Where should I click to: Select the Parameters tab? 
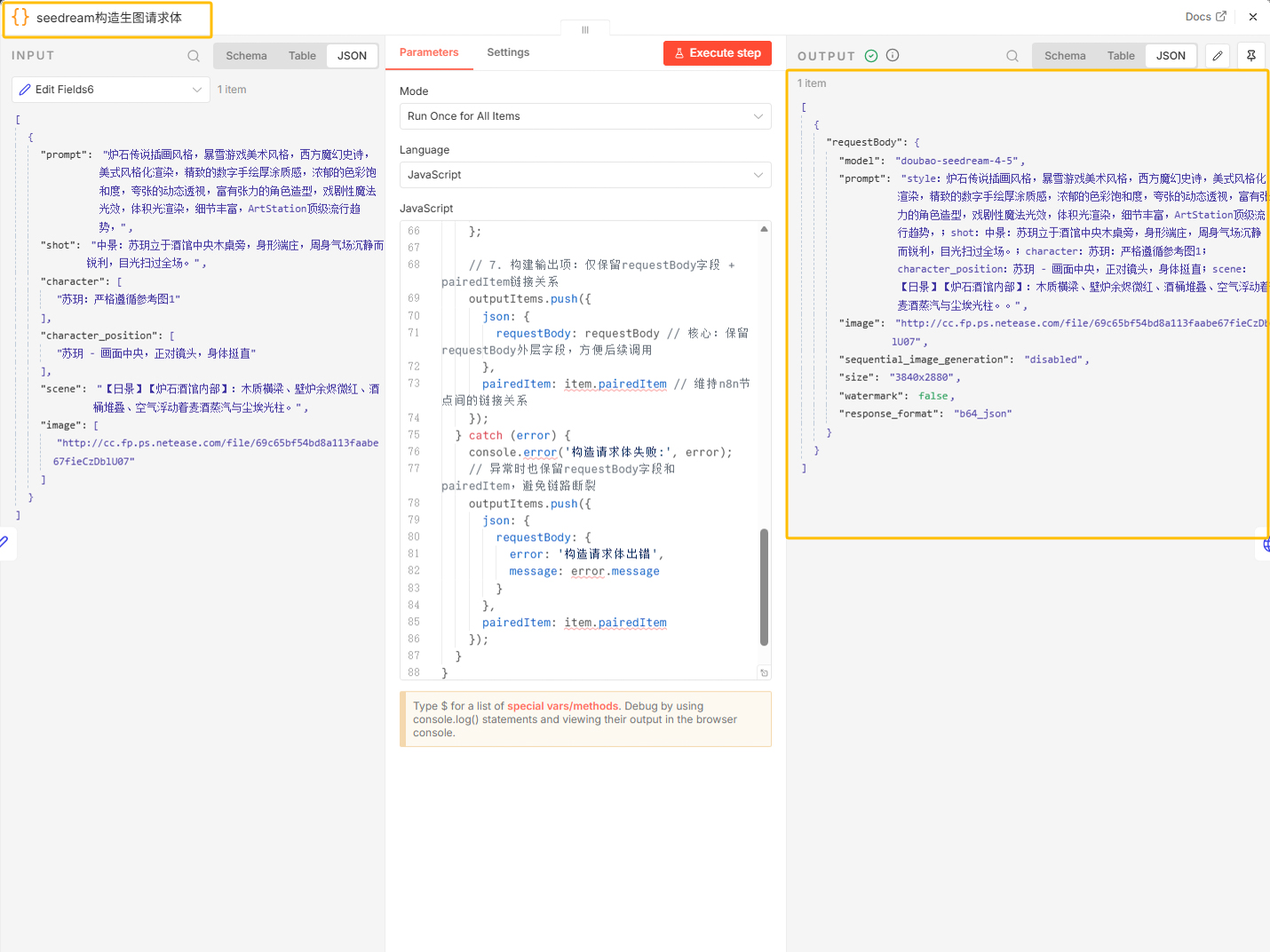[x=429, y=52]
